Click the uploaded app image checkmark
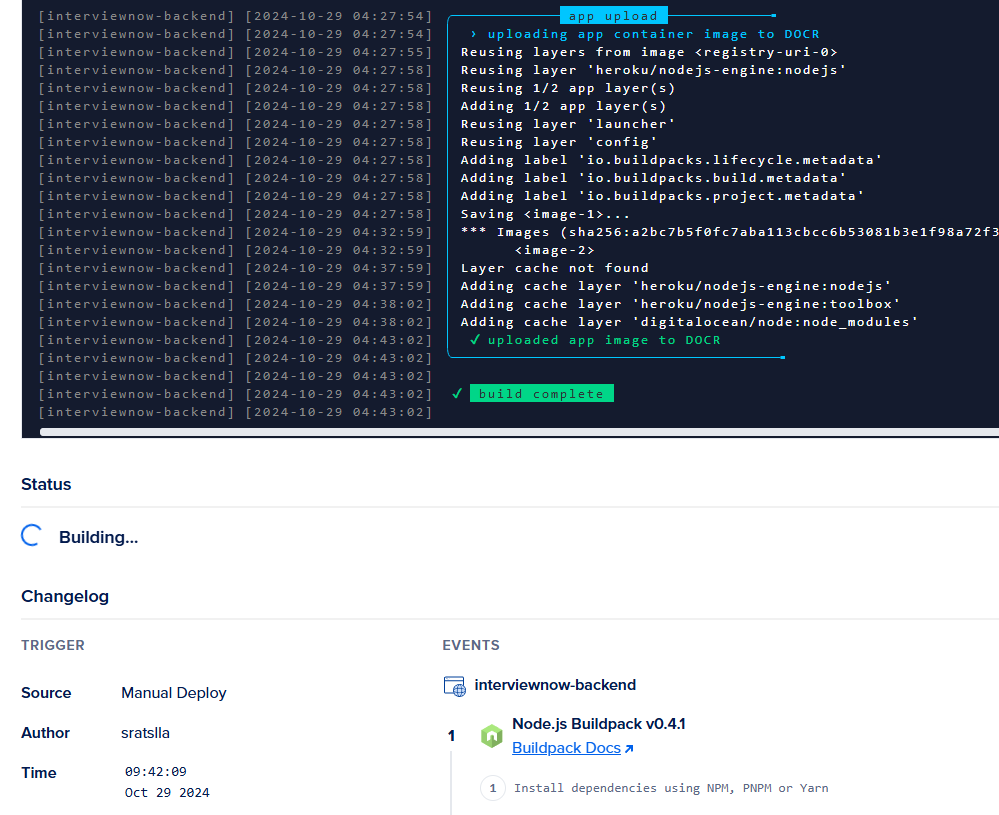999x815 pixels. pyautogui.click(x=475, y=340)
